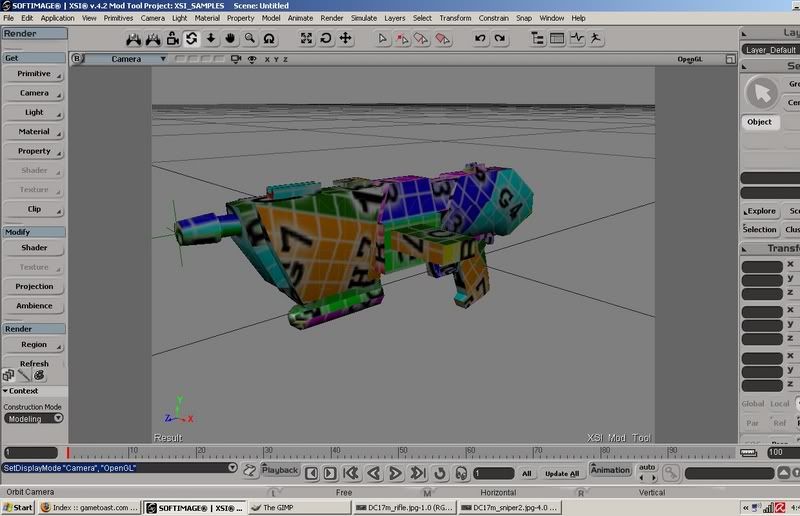Open the command history dropdown arrow

tap(232, 468)
